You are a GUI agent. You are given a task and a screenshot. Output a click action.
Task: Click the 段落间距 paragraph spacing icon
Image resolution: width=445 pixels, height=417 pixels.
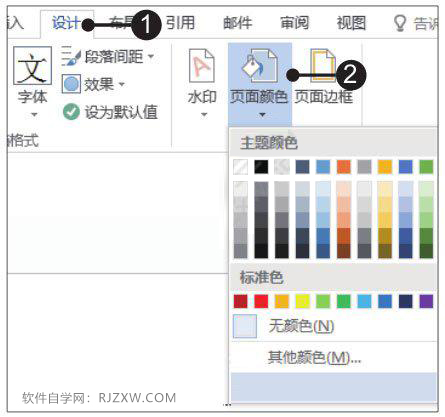71,56
